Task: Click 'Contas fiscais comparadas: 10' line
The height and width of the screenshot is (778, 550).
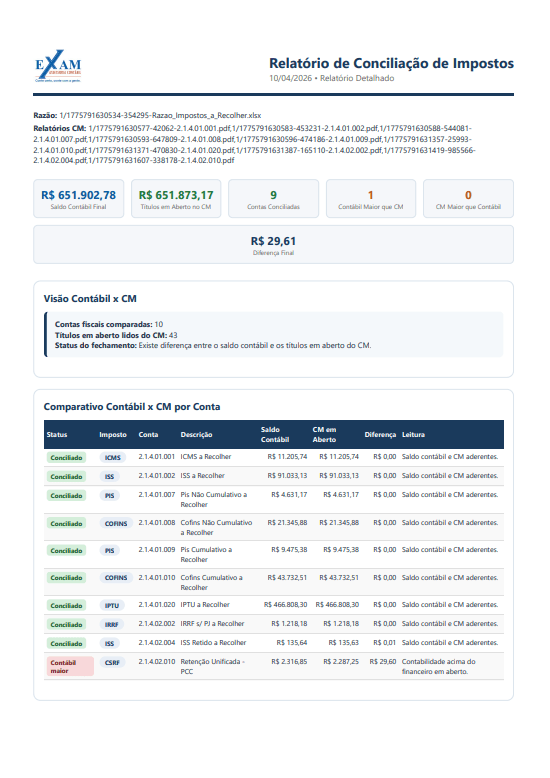Action: click(x=109, y=324)
